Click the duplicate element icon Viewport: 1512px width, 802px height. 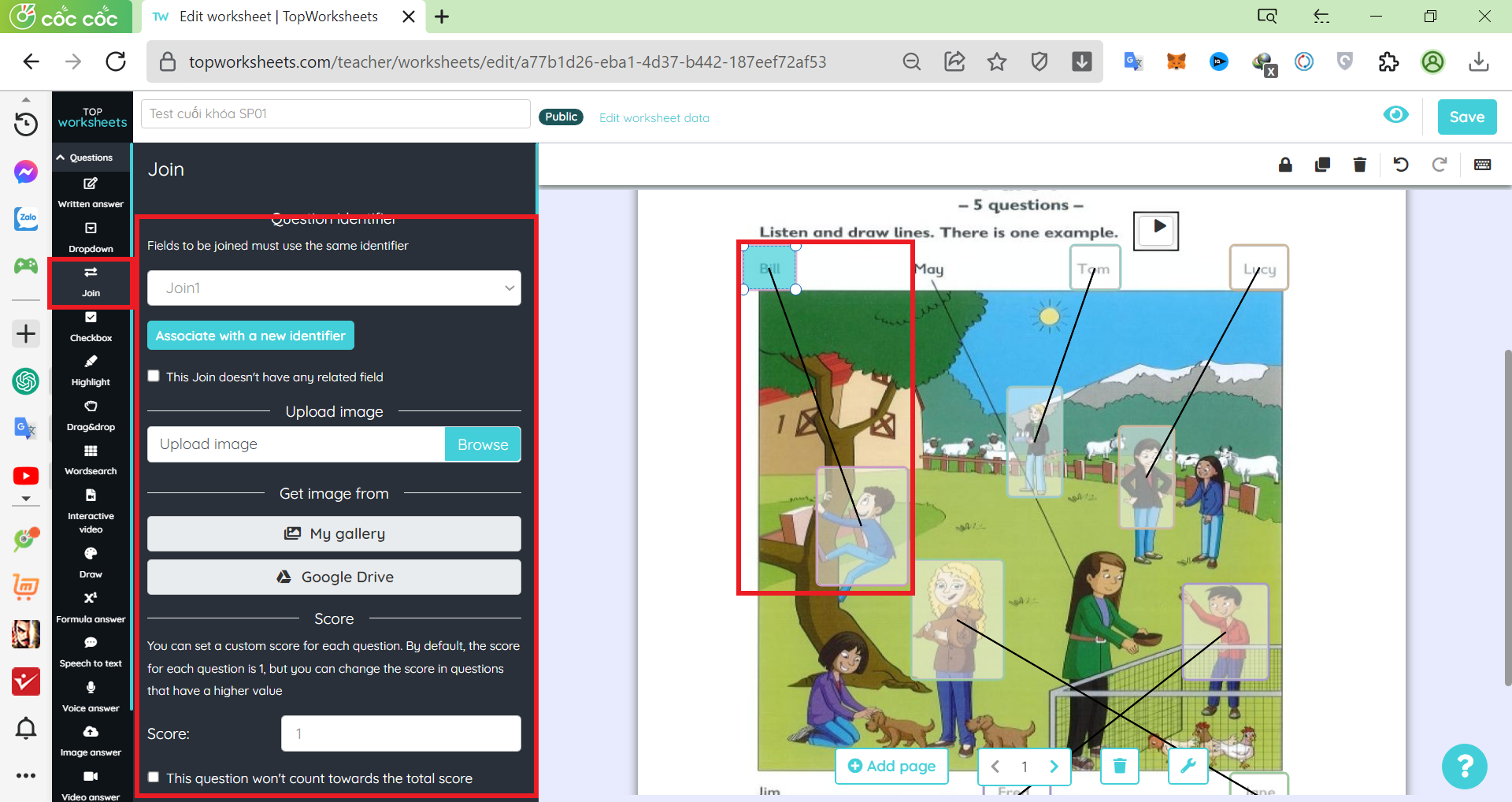tap(1322, 165)
